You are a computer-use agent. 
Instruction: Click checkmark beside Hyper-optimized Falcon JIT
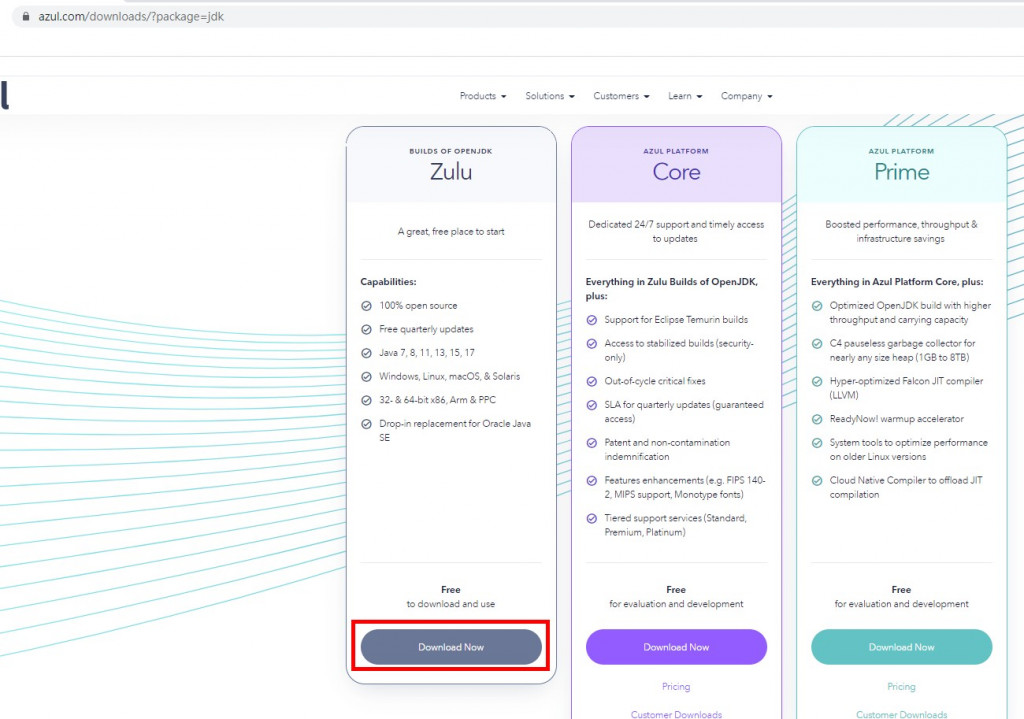pos(817,381)
